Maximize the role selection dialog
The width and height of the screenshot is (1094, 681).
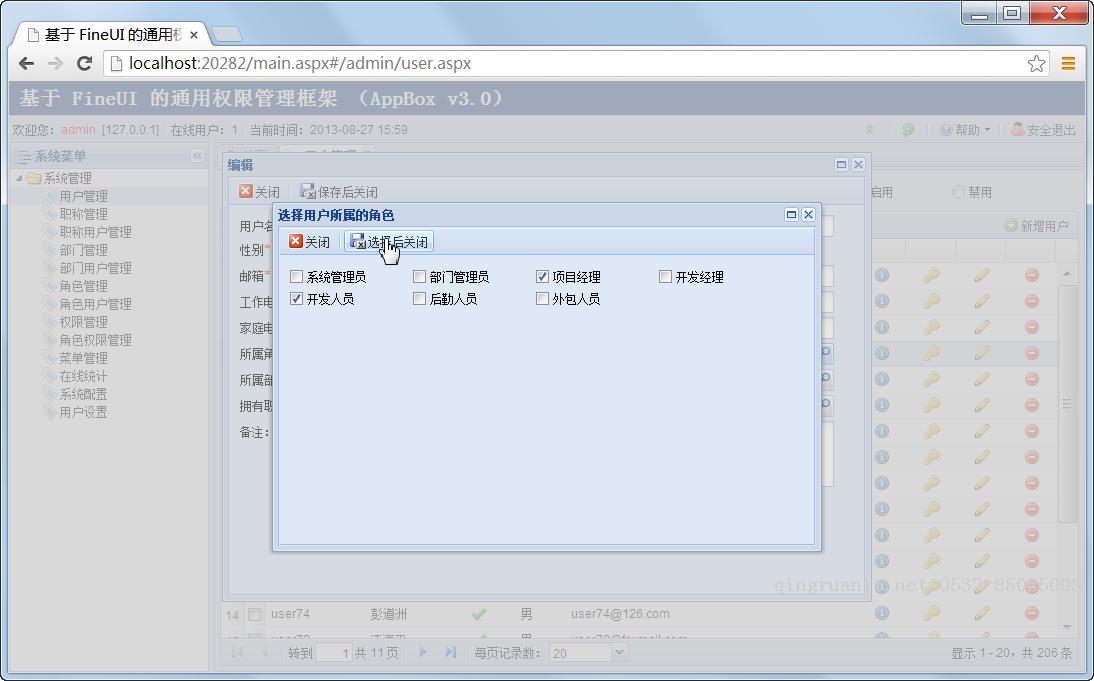tap(792, 215)
